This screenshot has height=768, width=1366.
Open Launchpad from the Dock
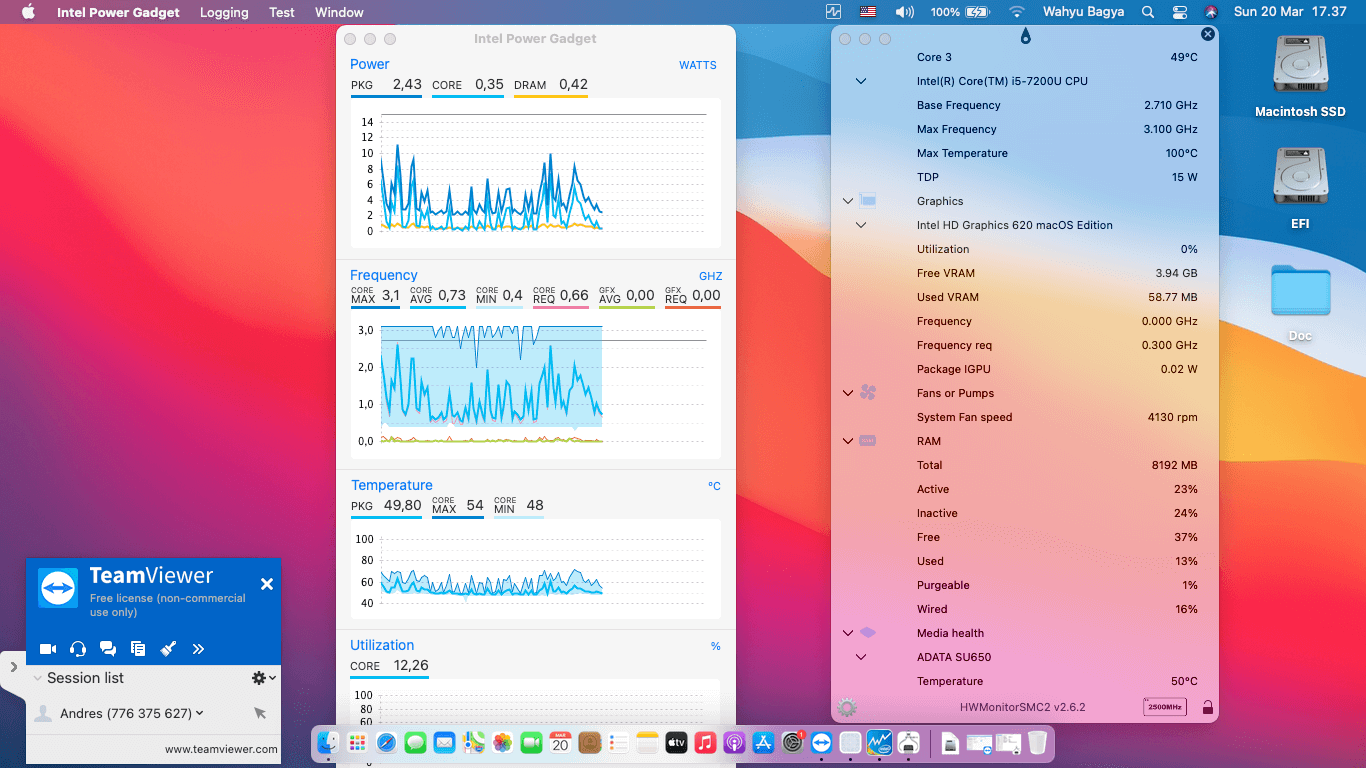click(357, 743)
